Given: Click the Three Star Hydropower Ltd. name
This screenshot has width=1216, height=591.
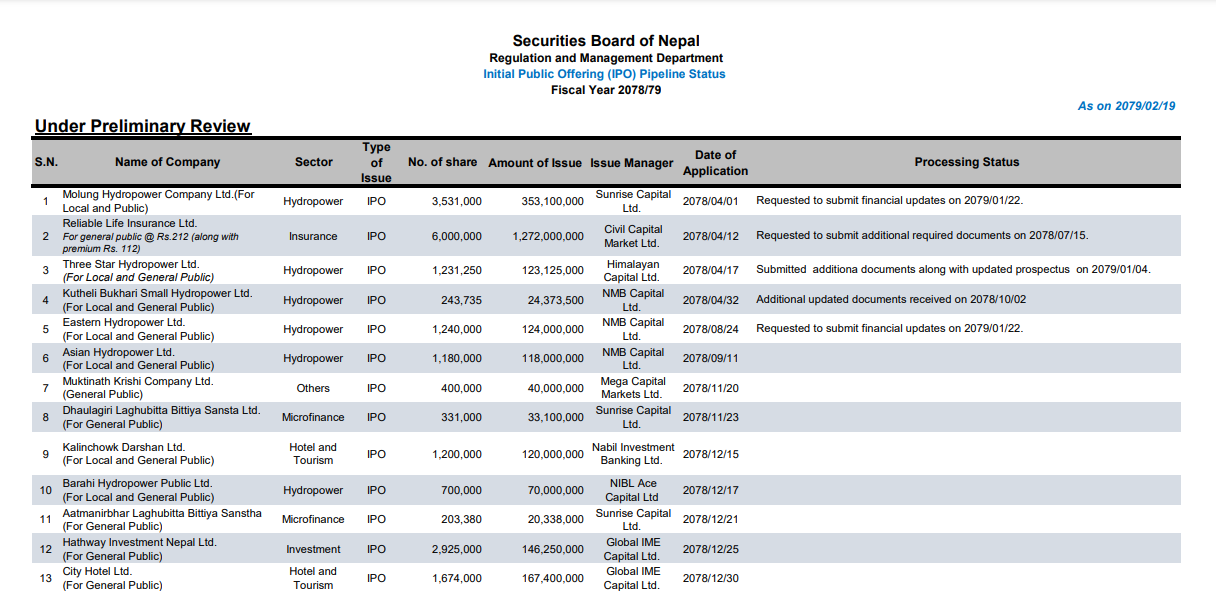Looking at the screenshot, I should 131,265.
